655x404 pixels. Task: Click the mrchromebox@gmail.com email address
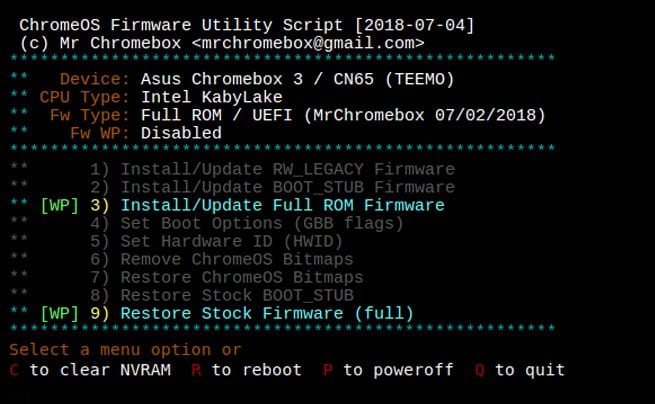[x=308, y=43]
